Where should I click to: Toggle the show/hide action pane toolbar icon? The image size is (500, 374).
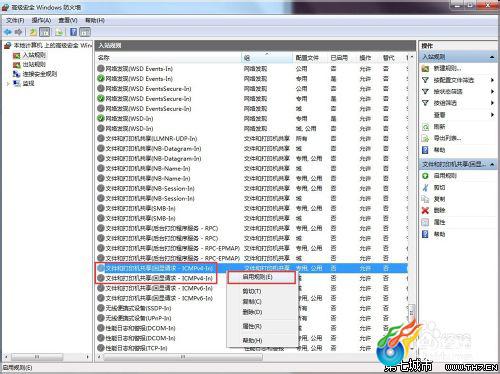point(85,32)
